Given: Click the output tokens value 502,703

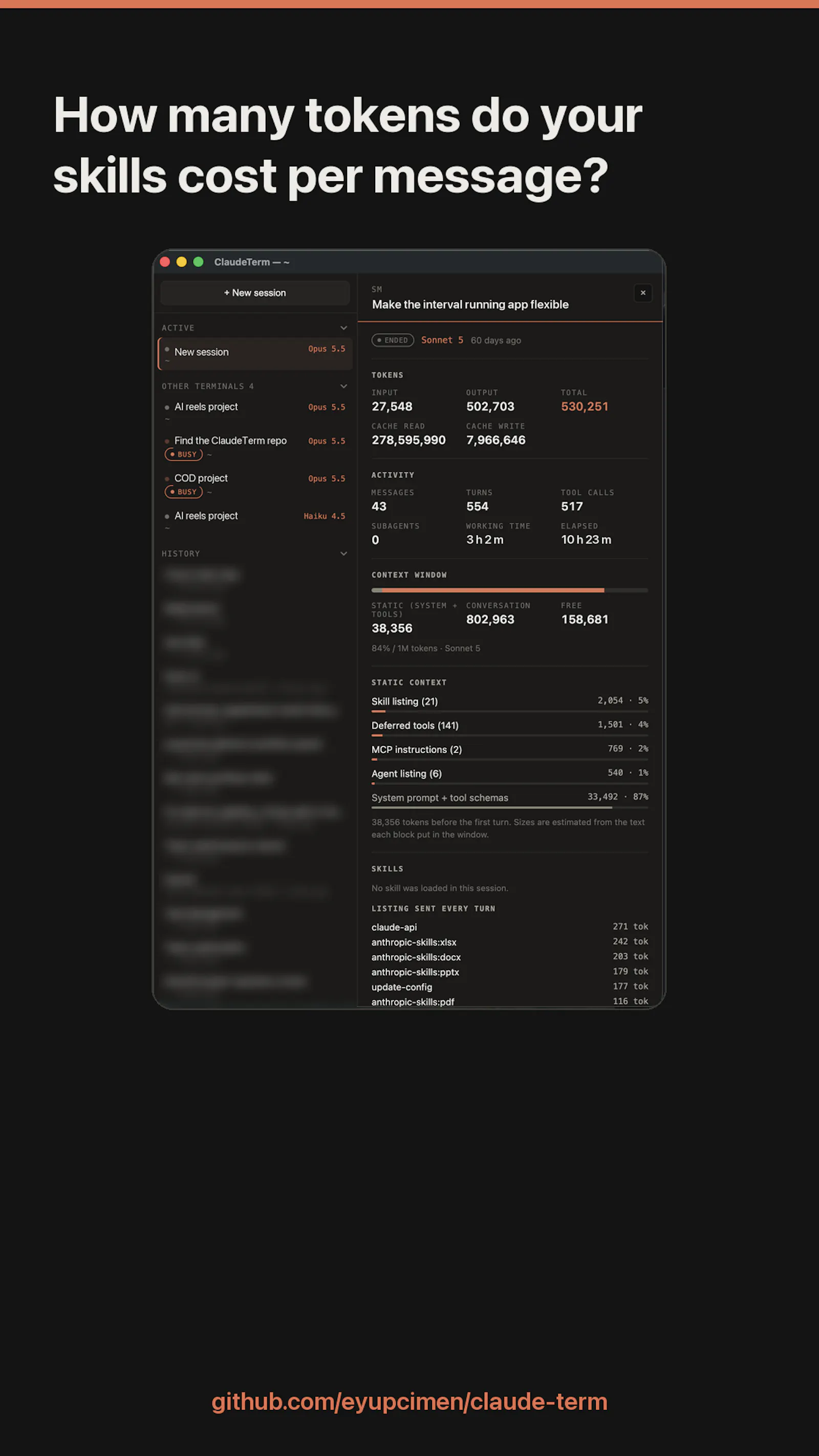Looking at the screenshot, I should tap(490, 407).
